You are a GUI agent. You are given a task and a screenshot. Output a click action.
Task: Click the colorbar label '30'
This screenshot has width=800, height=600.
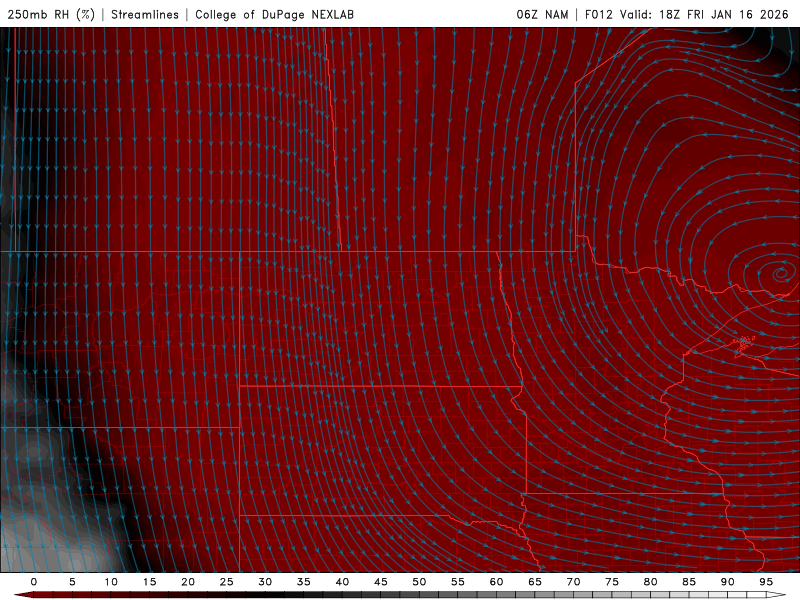tap(265, 582)
